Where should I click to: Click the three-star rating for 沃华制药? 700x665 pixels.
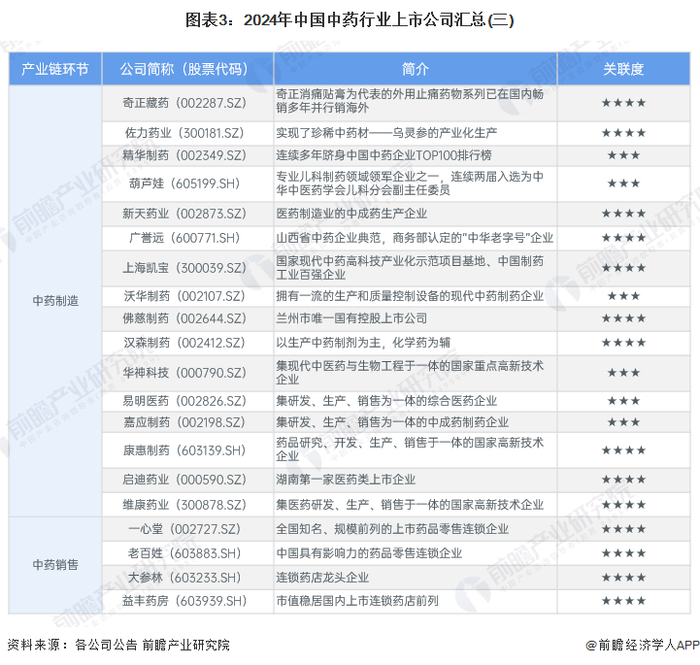pos(624,296)
